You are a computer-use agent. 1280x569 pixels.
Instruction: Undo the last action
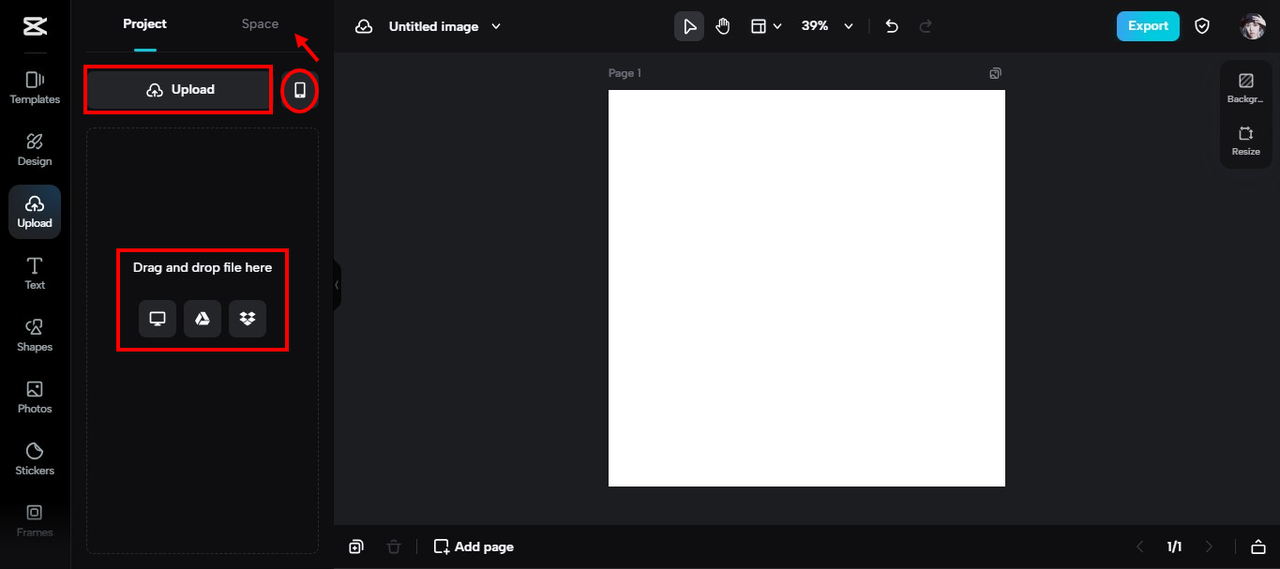click(x=893, y=26)
